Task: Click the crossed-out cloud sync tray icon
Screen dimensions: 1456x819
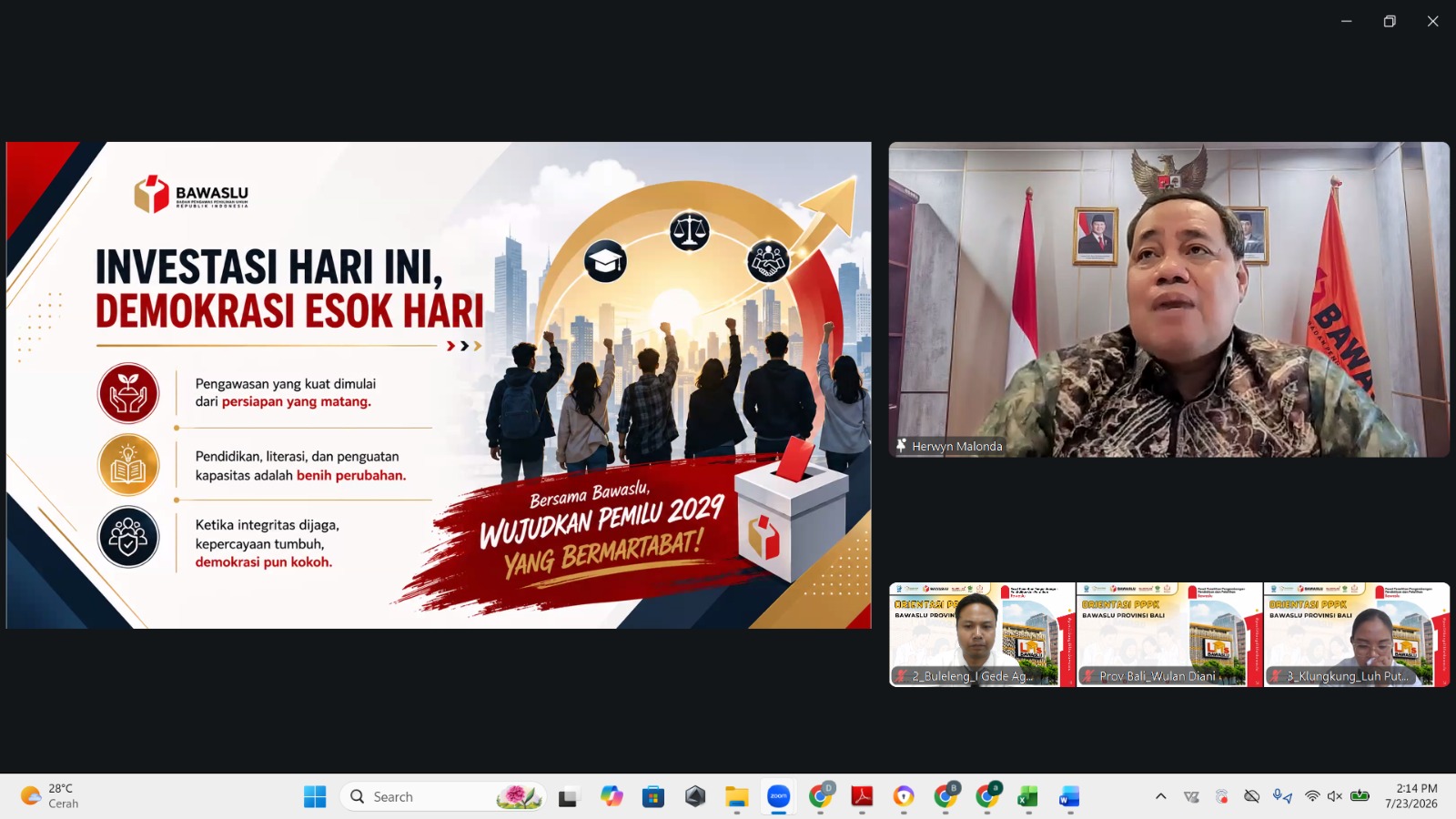Action: coord(1252,796)
